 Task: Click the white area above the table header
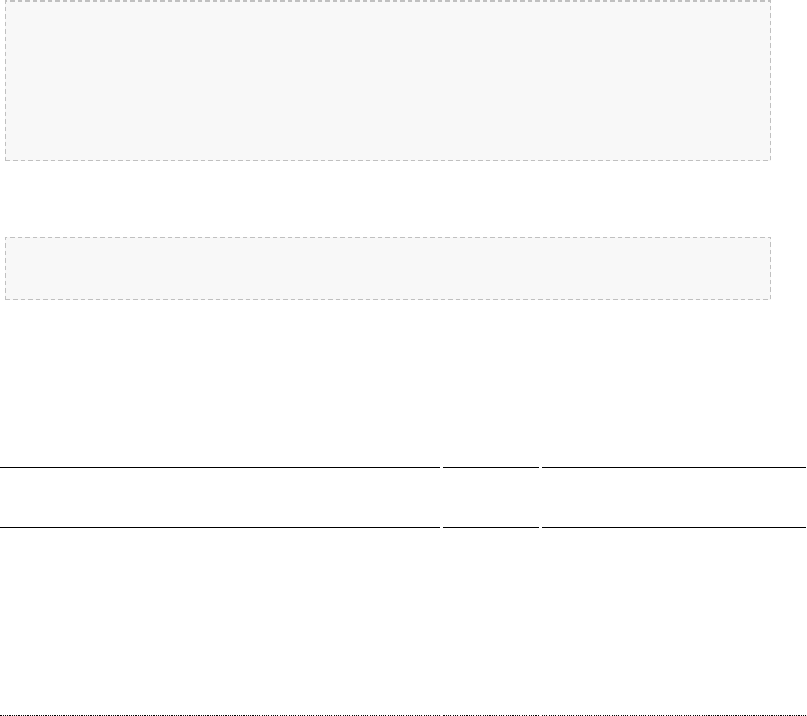[x=403, y=383]
